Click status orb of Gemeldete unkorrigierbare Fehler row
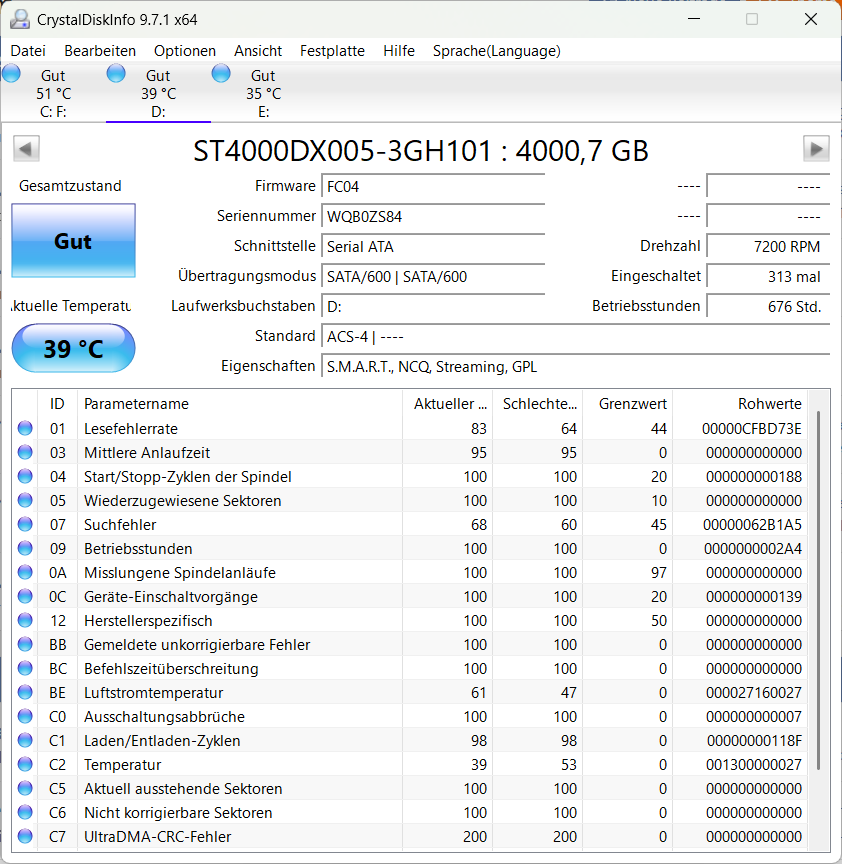842x864 pixels. (25, 644)
